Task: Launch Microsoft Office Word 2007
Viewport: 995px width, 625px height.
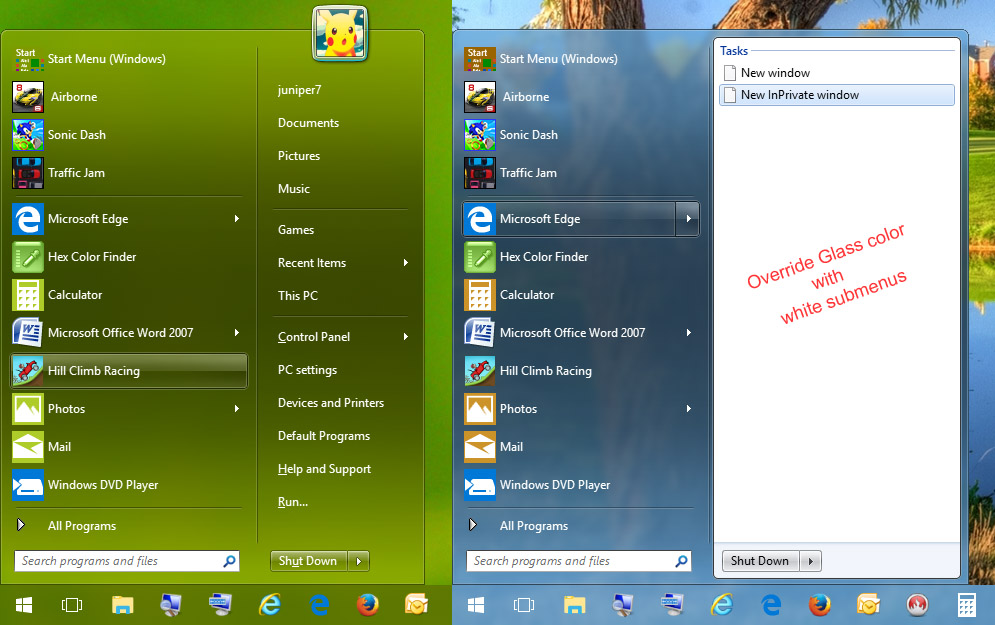Action: (x=120, y=333)
